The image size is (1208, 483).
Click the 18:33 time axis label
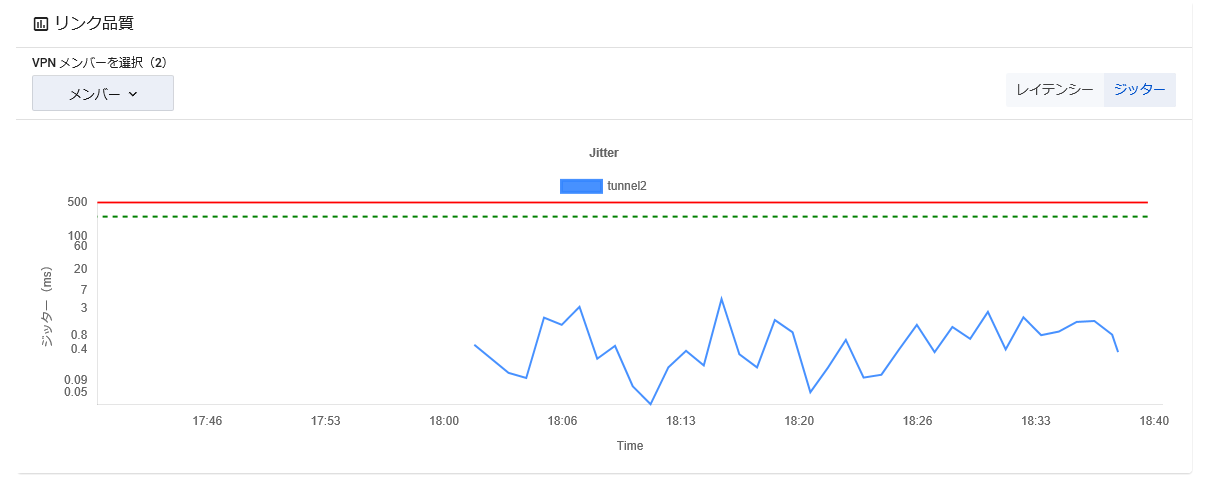click(1036, 421)
